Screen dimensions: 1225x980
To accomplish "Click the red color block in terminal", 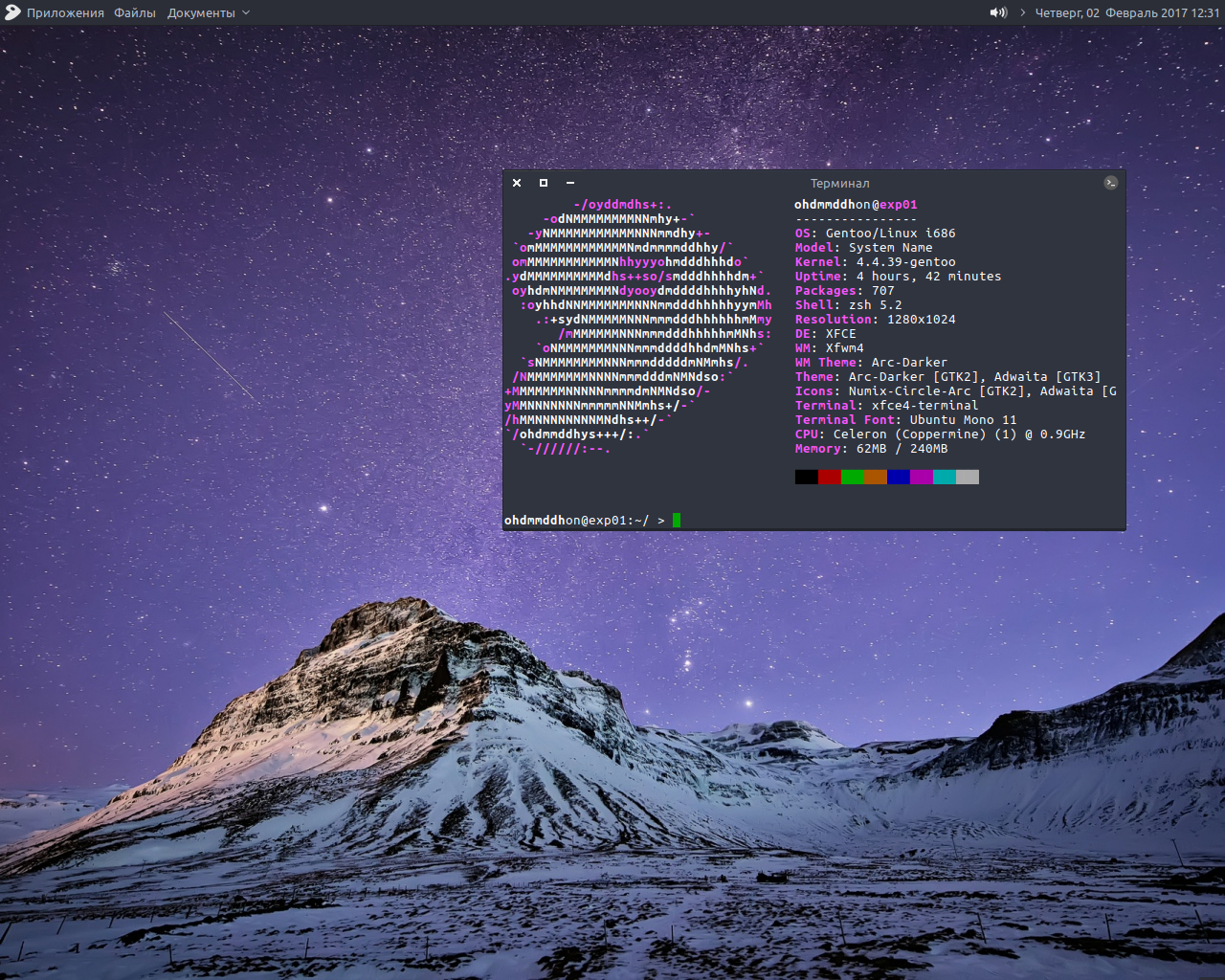I will (x=830, y=477).
